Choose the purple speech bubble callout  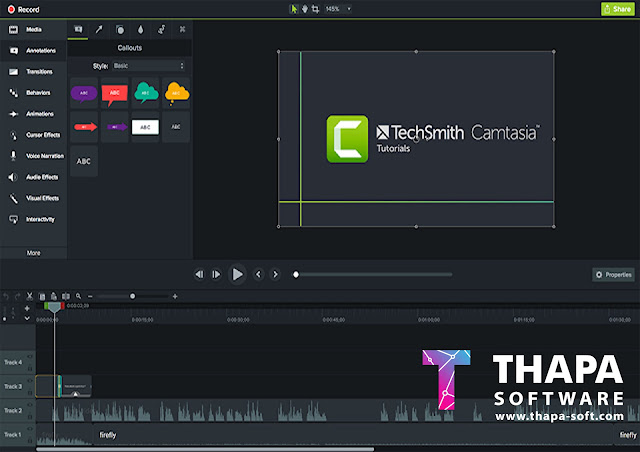[x=84, y=94]
